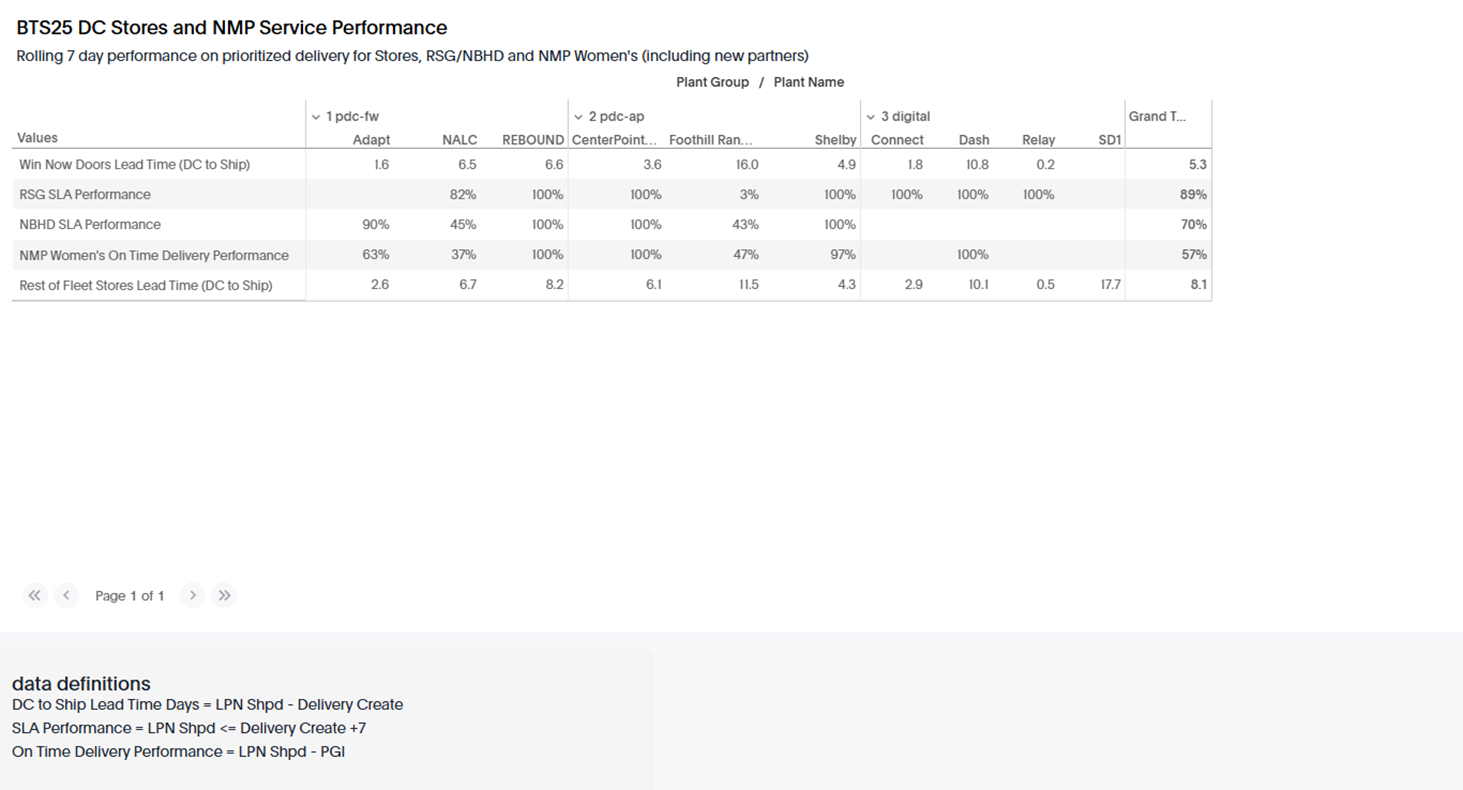
Task: Click the Adapt column header
Action: click(371, 140)
